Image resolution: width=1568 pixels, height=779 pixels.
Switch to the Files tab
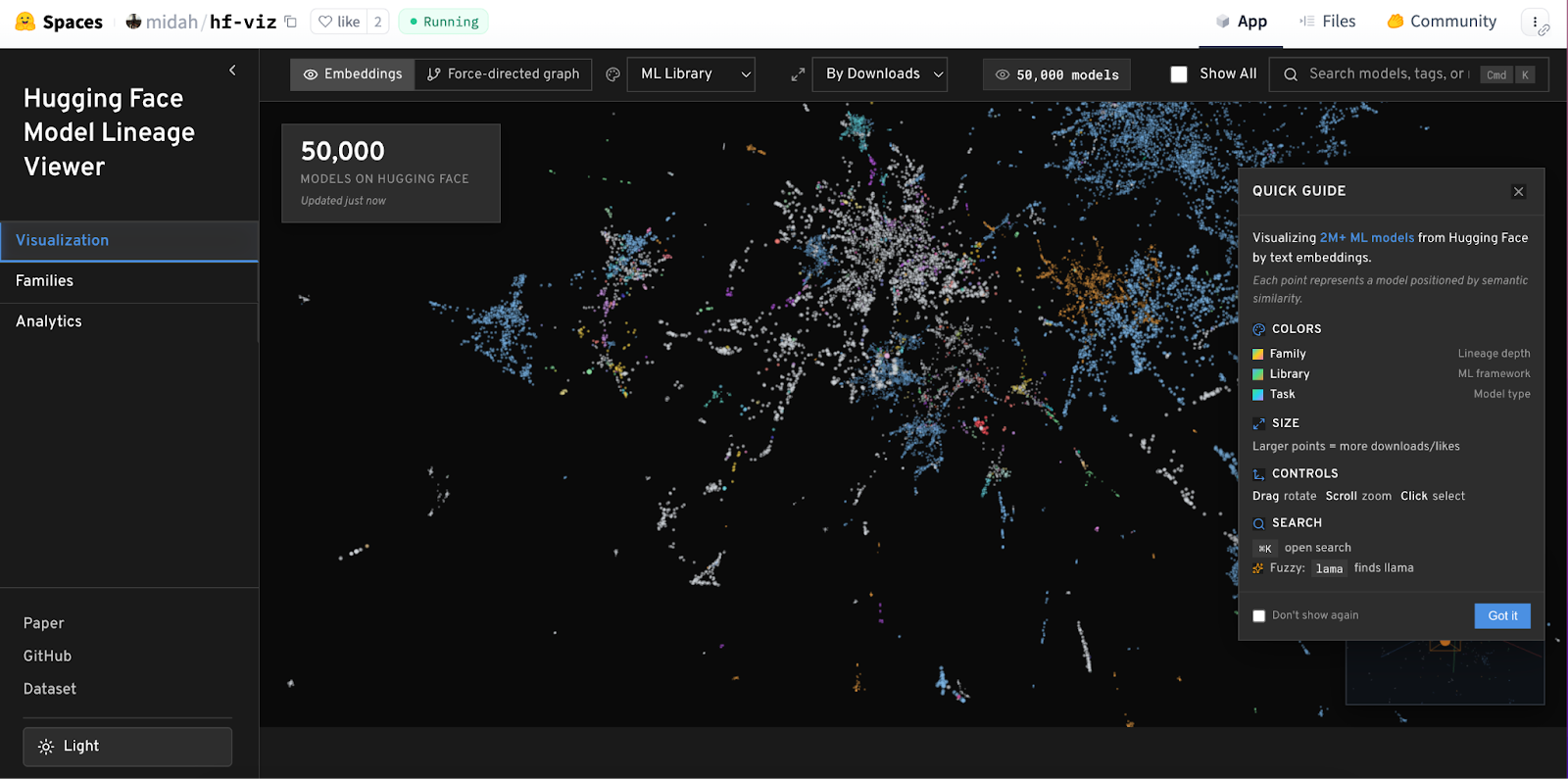pos(1327,22)
